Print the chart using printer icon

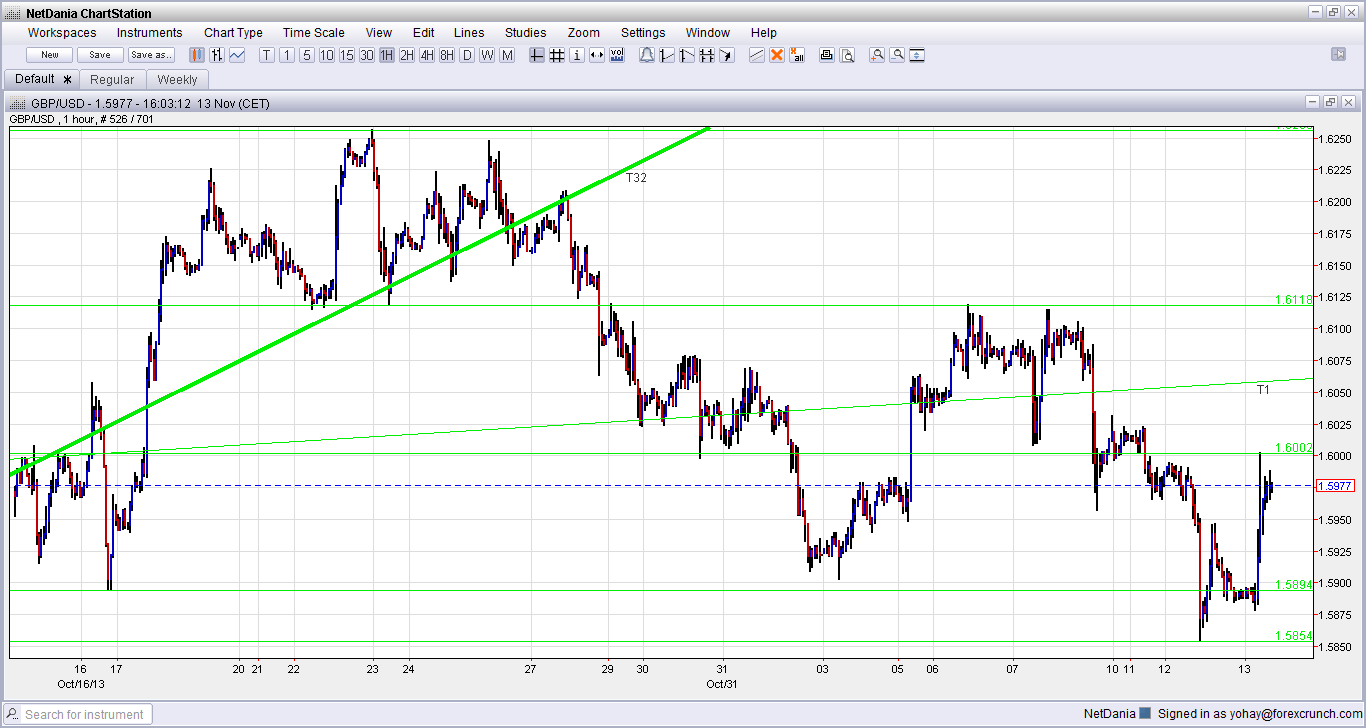[x=827, y=55]
